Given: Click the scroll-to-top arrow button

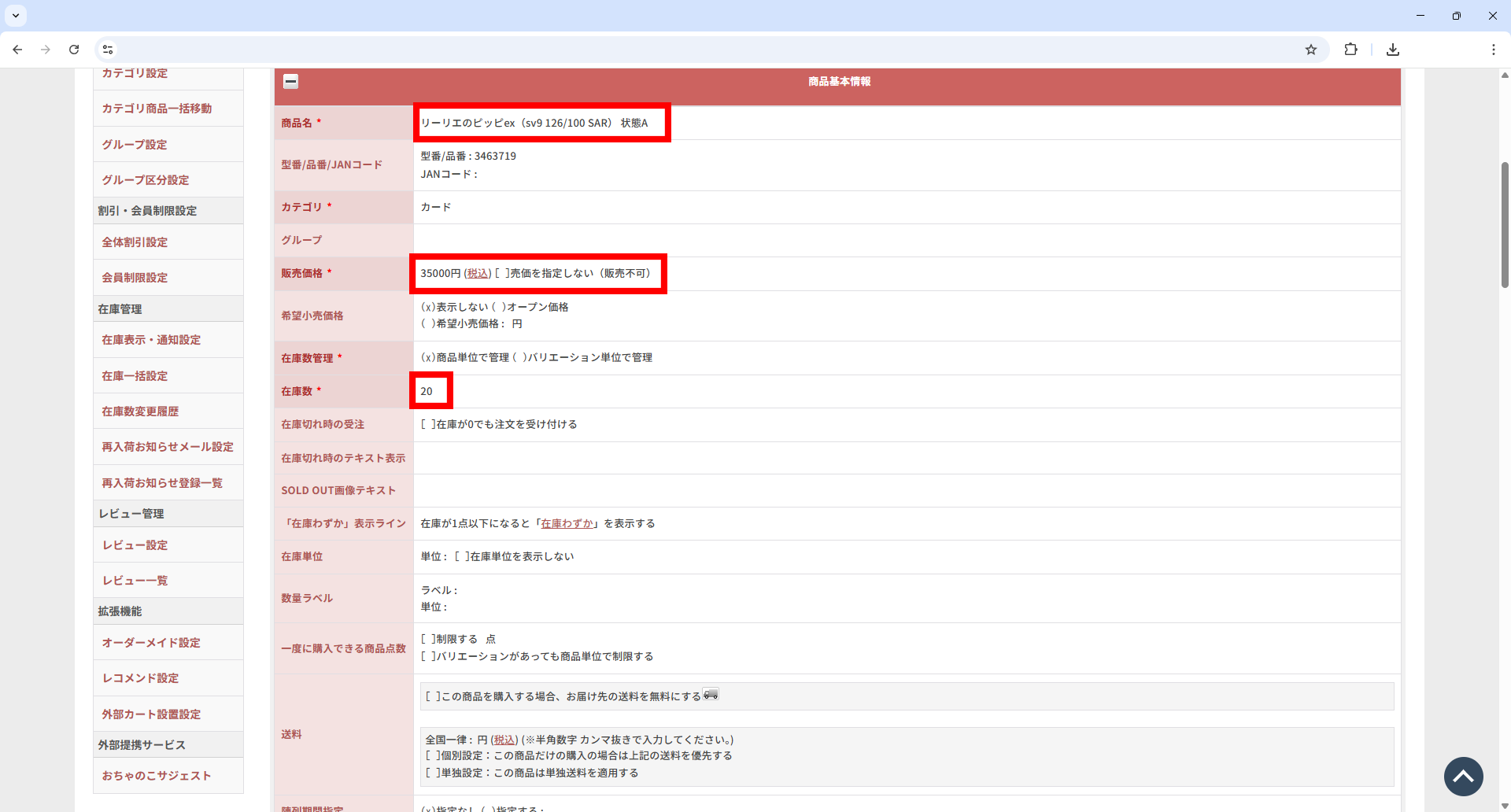Looking at the screenshot, I should point(1463,777).
